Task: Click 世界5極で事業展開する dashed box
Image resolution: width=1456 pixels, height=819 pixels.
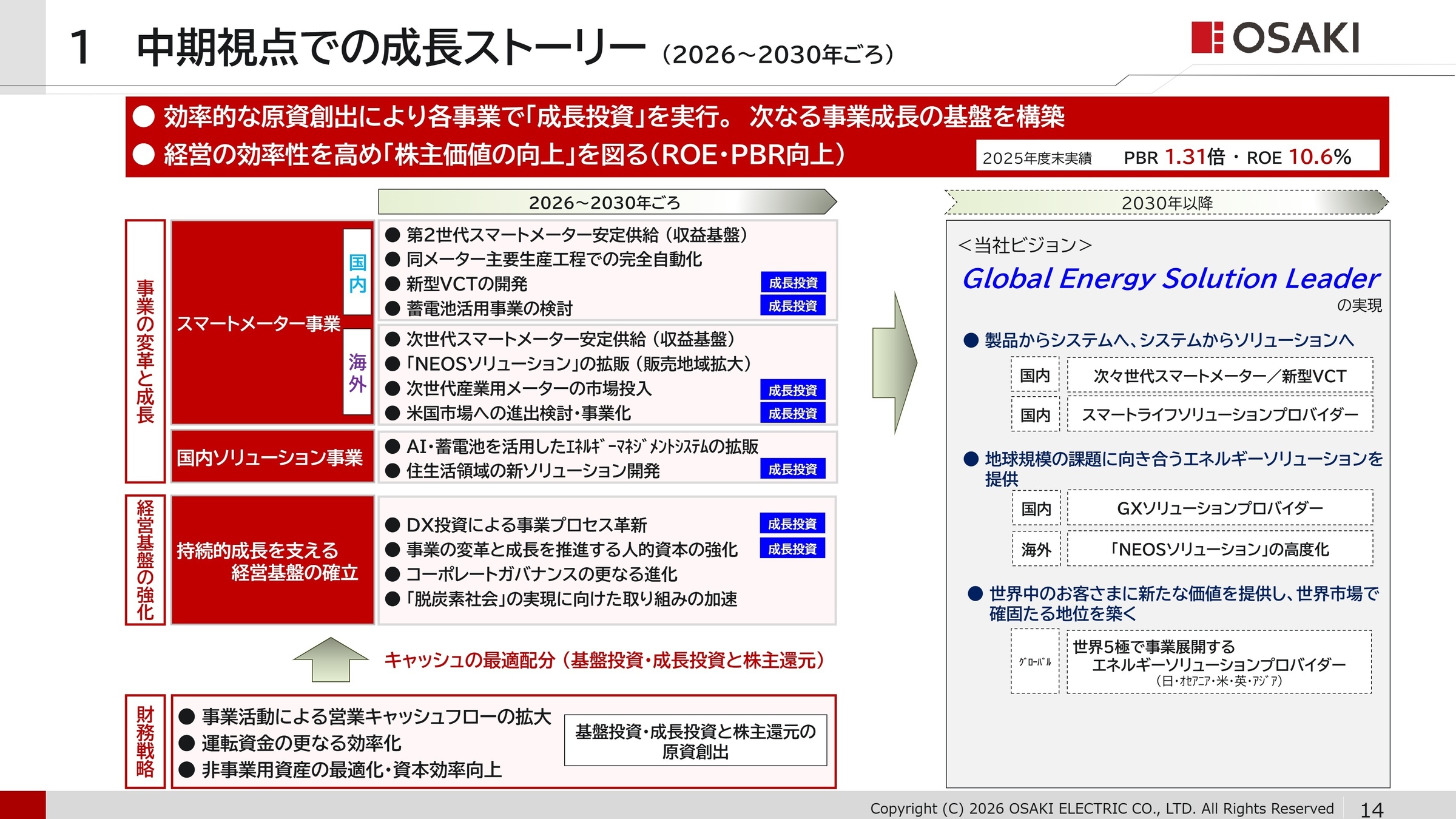Action: point(1219,662)
